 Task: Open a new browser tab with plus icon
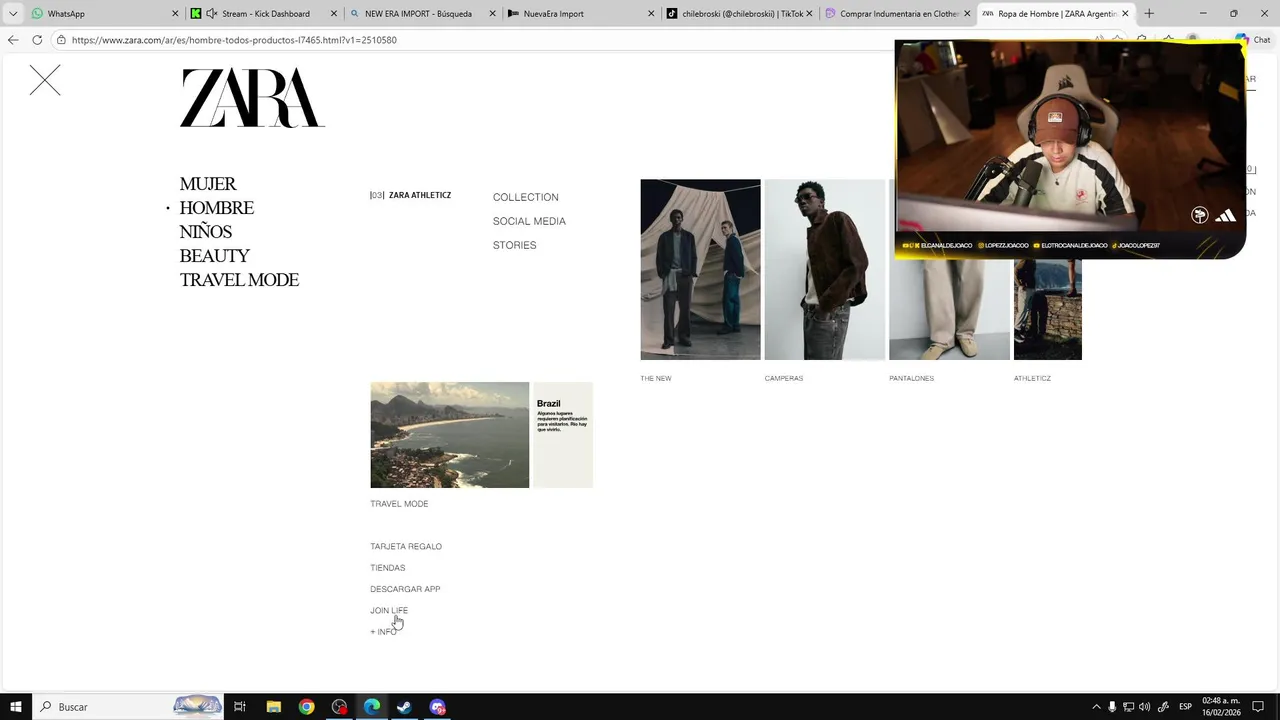point(1149,14)
